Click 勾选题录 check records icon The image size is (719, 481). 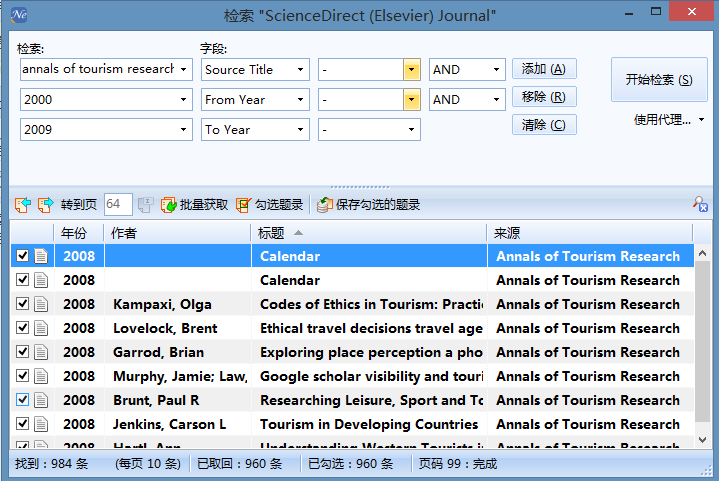click(243, 205)
